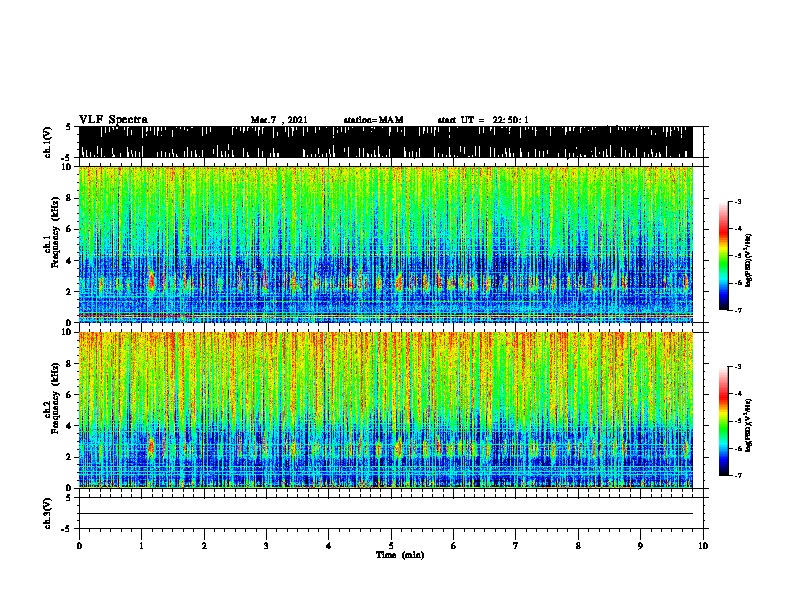Screen dimensions: 792x612
Task: Select the date text "Mar.7 , 2021"
Action: pyautogui.click(x=279, y=120)
